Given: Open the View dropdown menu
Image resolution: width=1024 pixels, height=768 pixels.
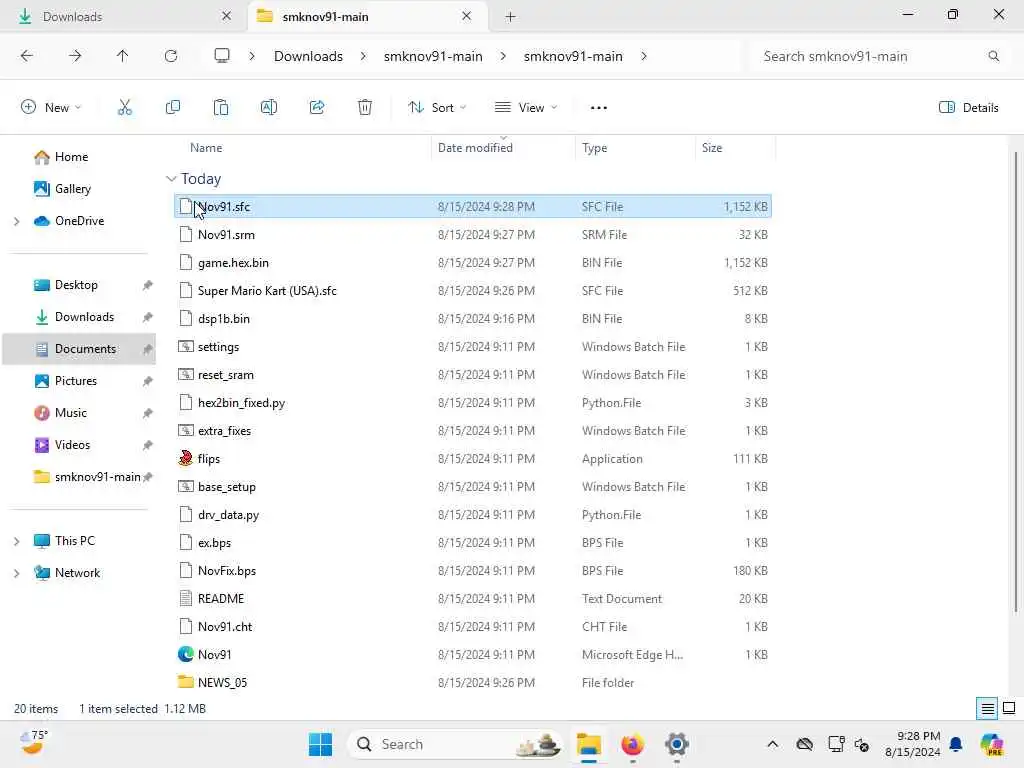Looking at the screenshot, I should pos(526,108).
